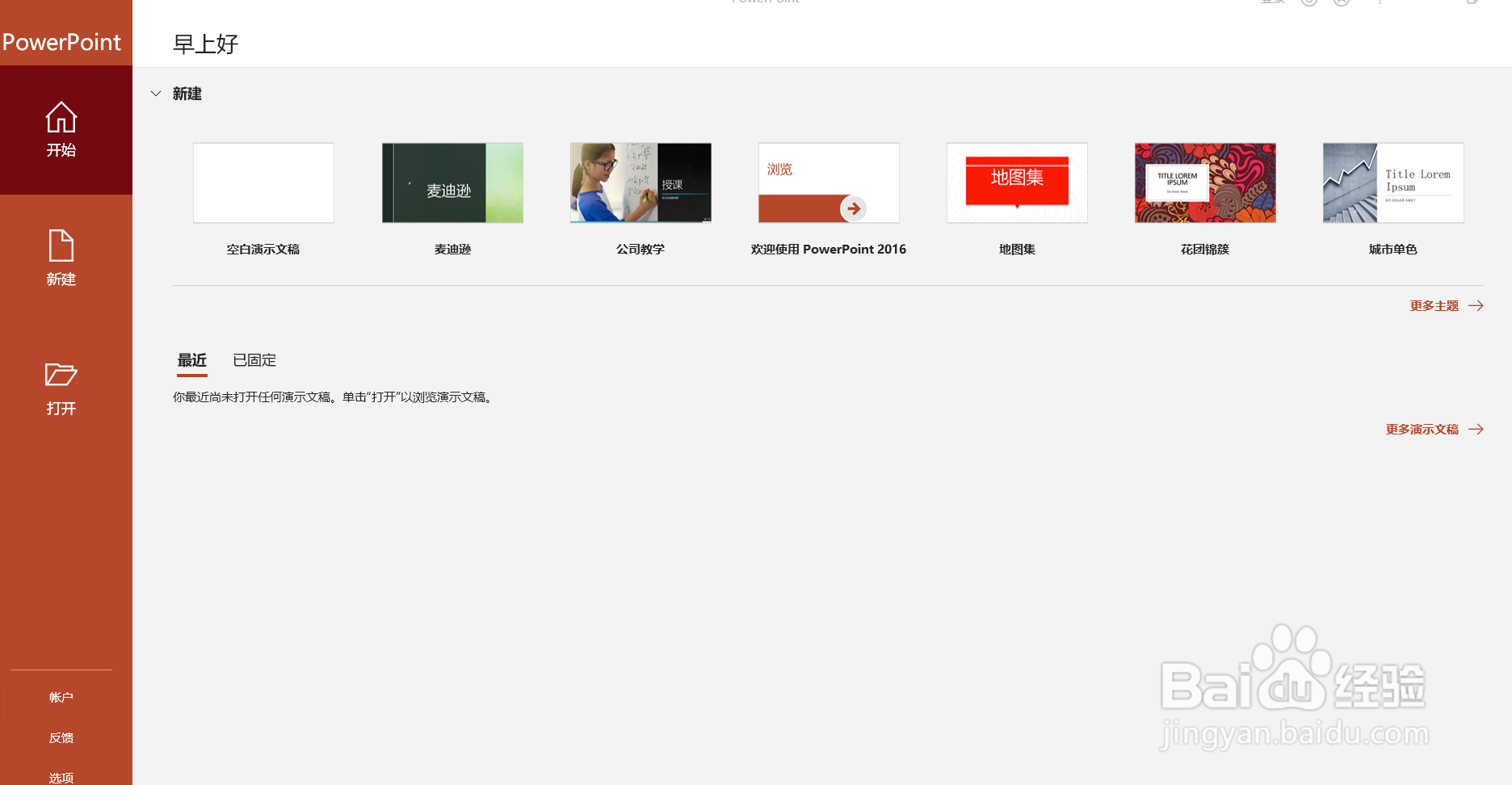Open 选项 options in sidebar
The height and width of the screenshot is (785, 1512).
61,777
